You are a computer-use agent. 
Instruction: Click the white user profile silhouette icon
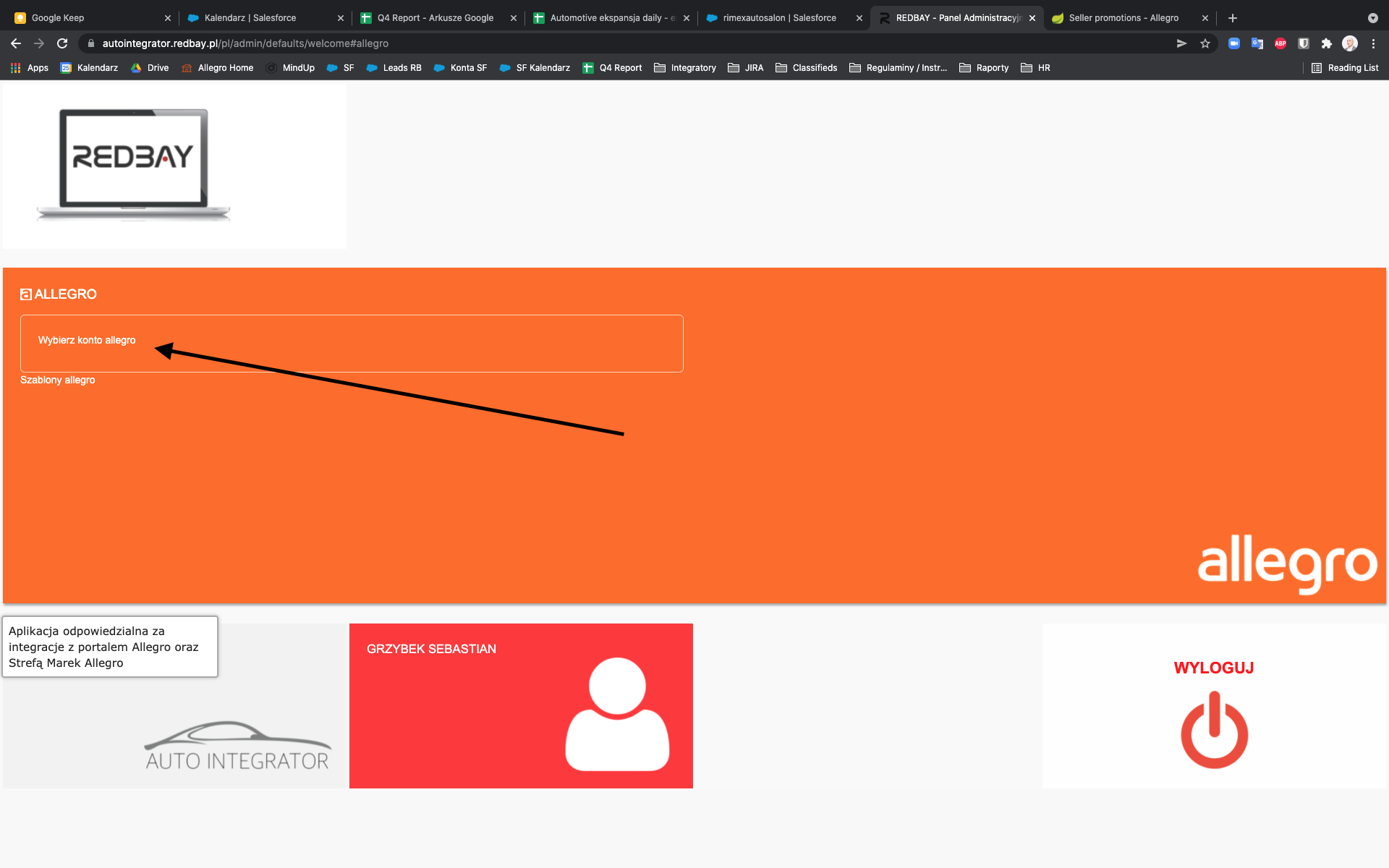point(617,714)
